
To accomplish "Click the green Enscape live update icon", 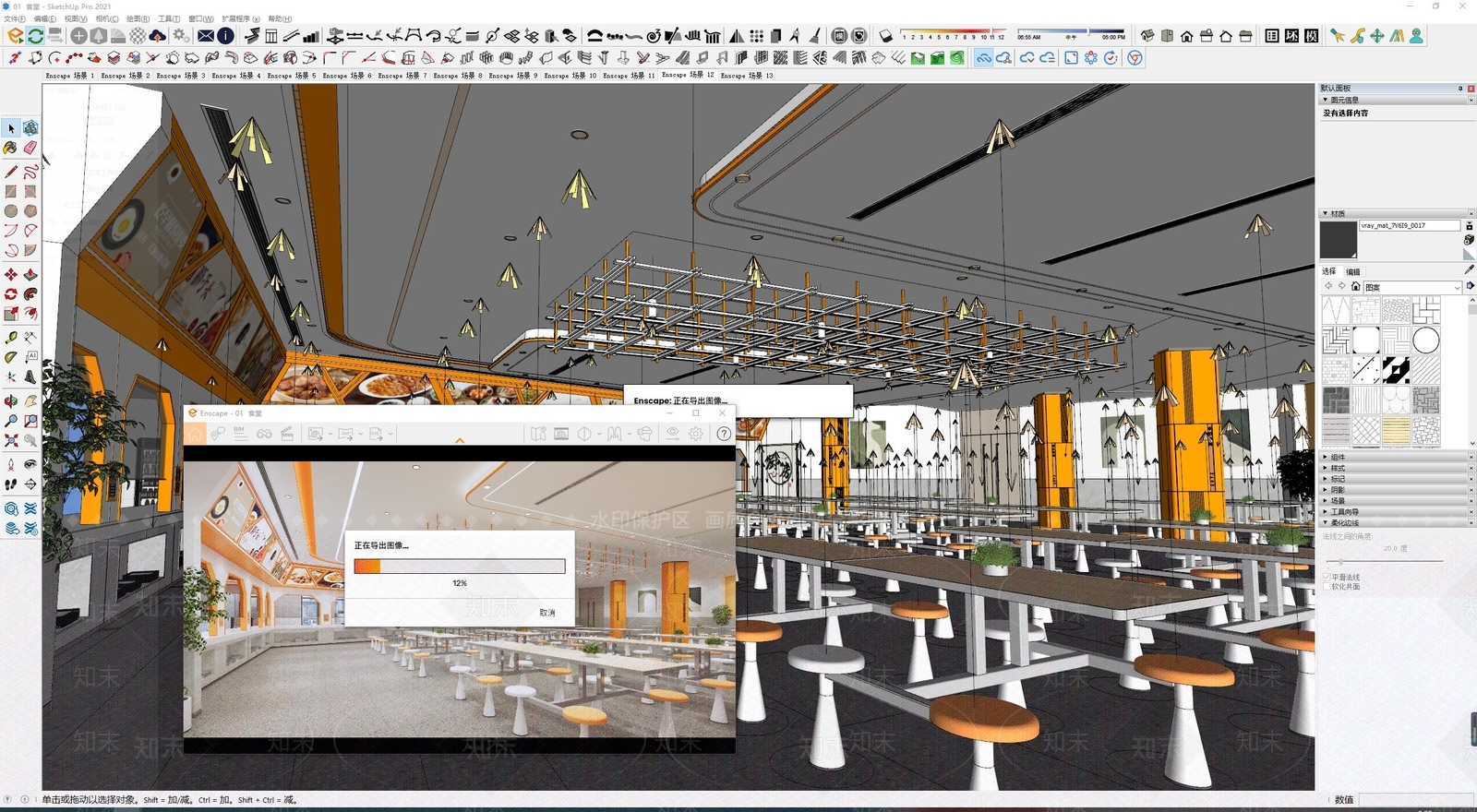I will [35, 36].
